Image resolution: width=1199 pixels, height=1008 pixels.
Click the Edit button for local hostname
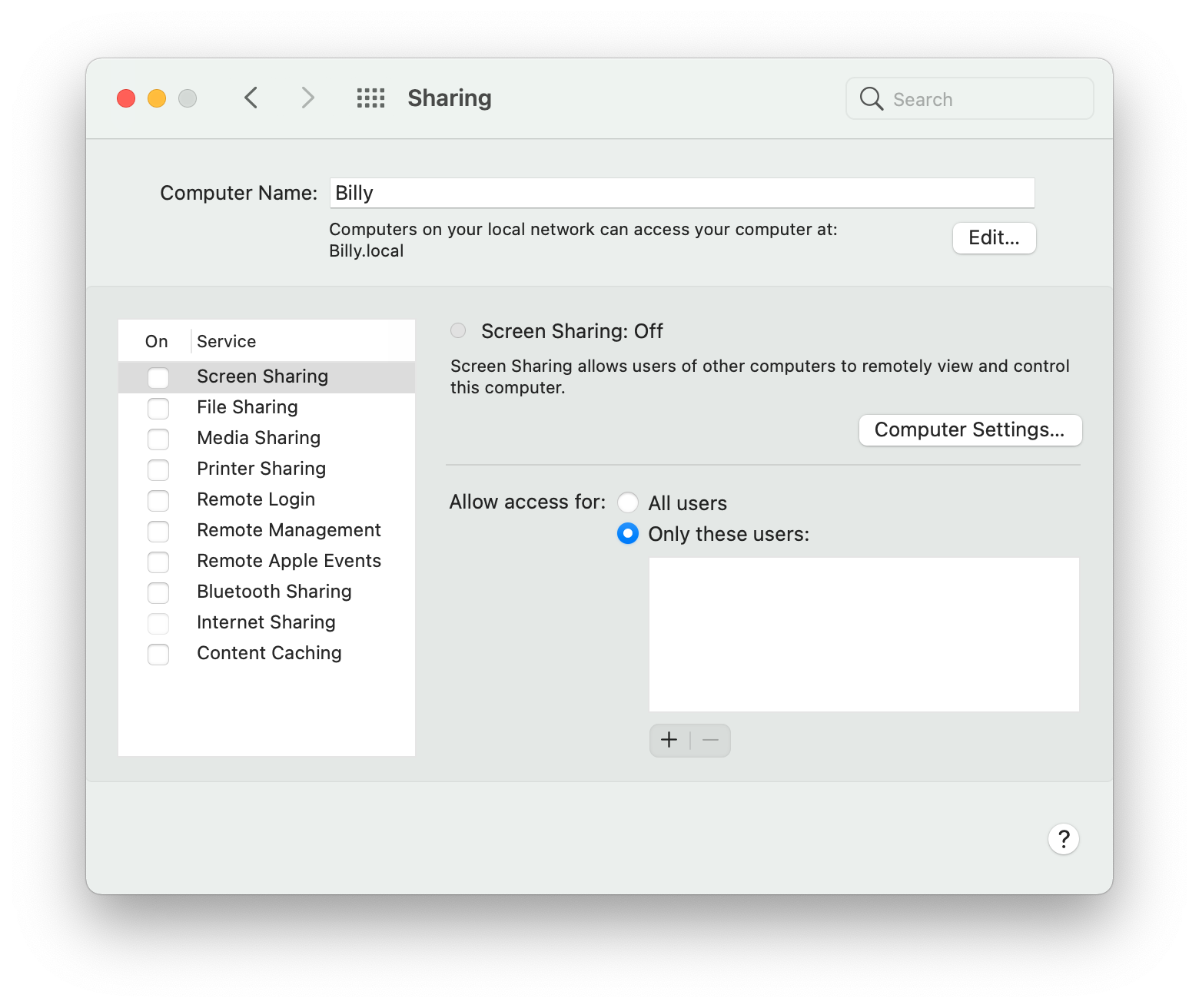(994, 238)
